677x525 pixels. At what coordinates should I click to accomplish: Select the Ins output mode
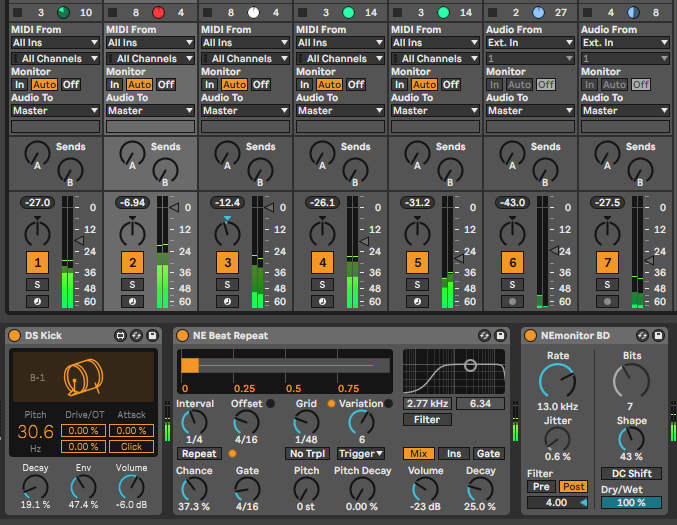click(x=452, y=453)
